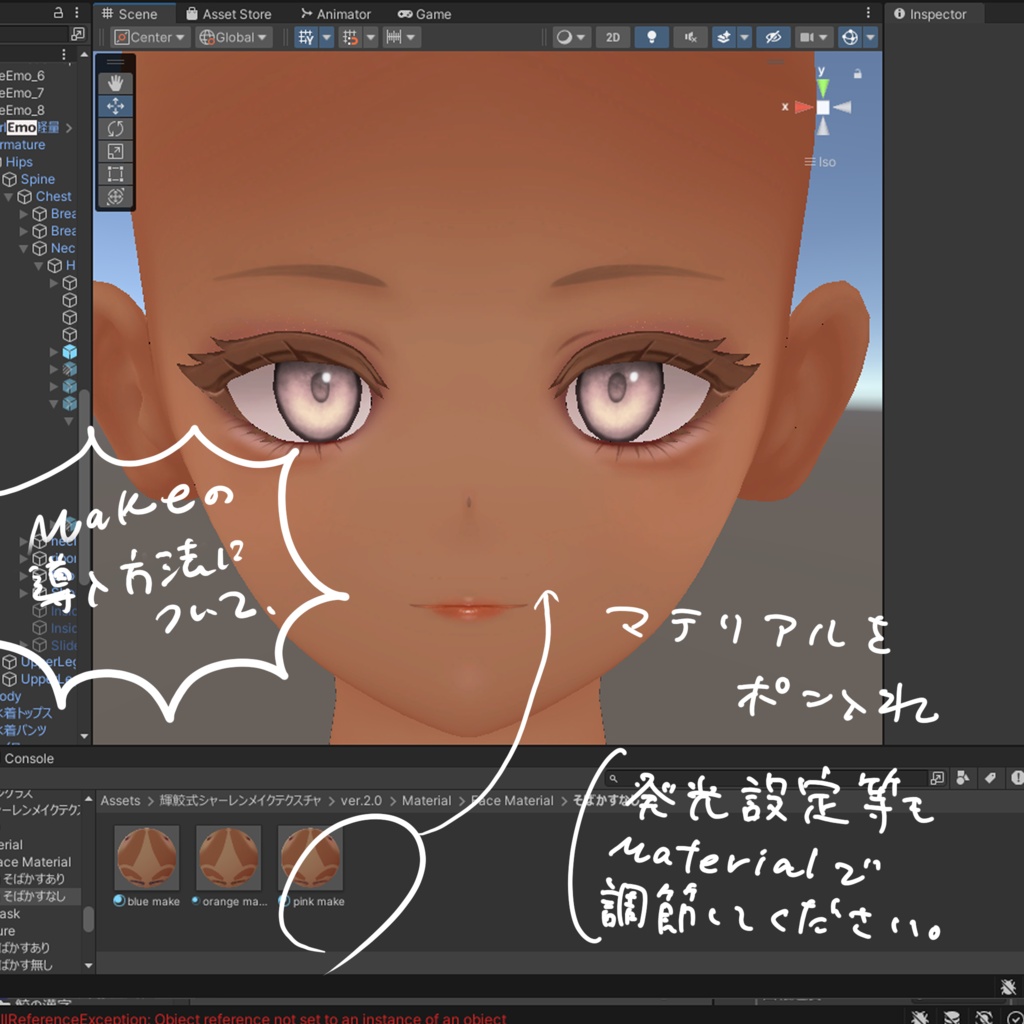Select Spine object in Hierarchy
Viewport: 1024px width, 1024px height.
point(37,179)
